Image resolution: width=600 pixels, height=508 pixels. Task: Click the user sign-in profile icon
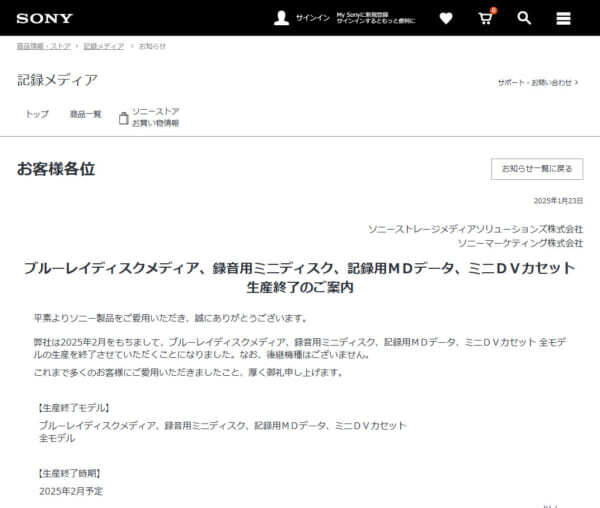coord(281,18)
